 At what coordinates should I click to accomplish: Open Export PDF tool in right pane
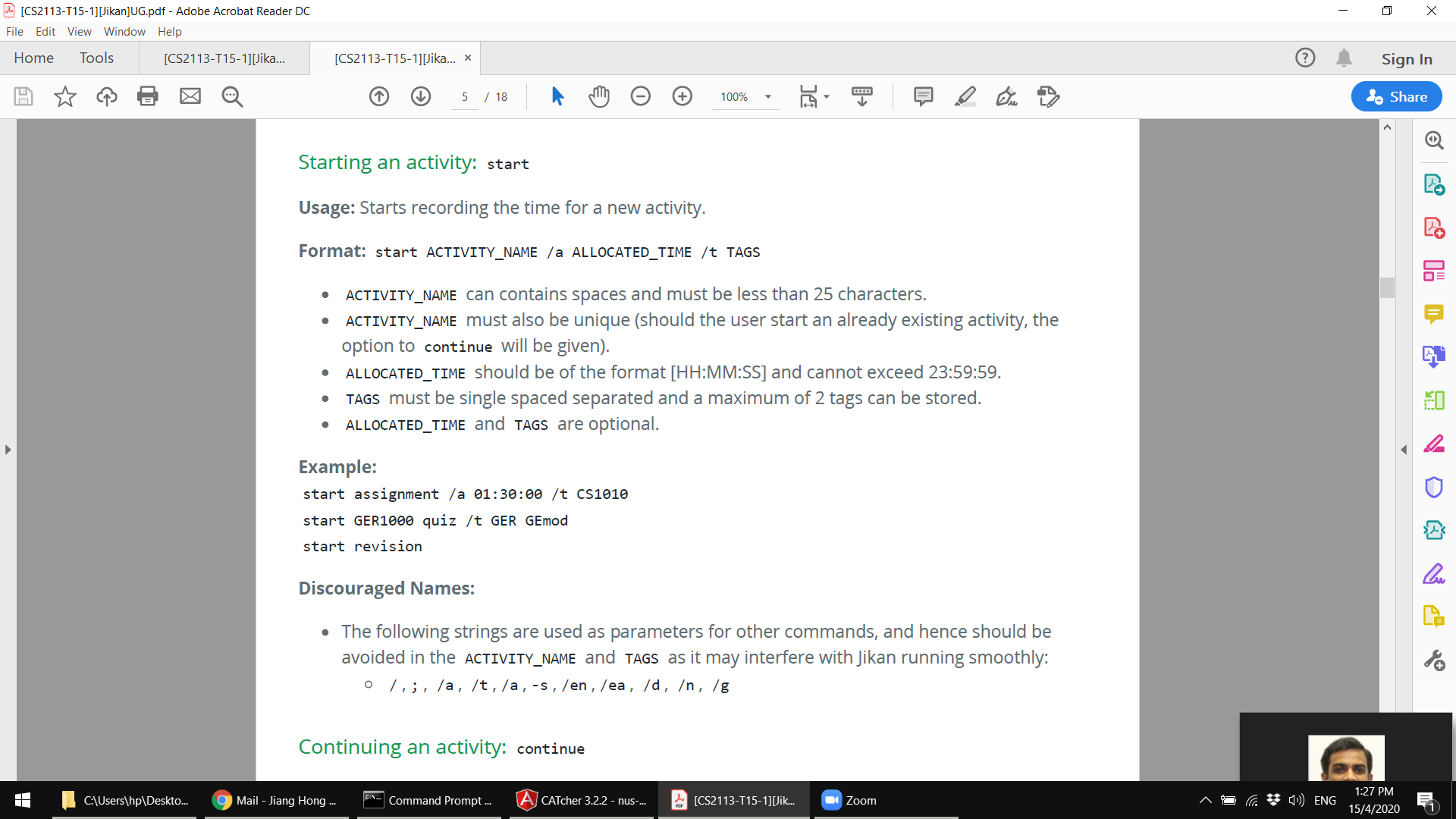(x=1433, y=184)
